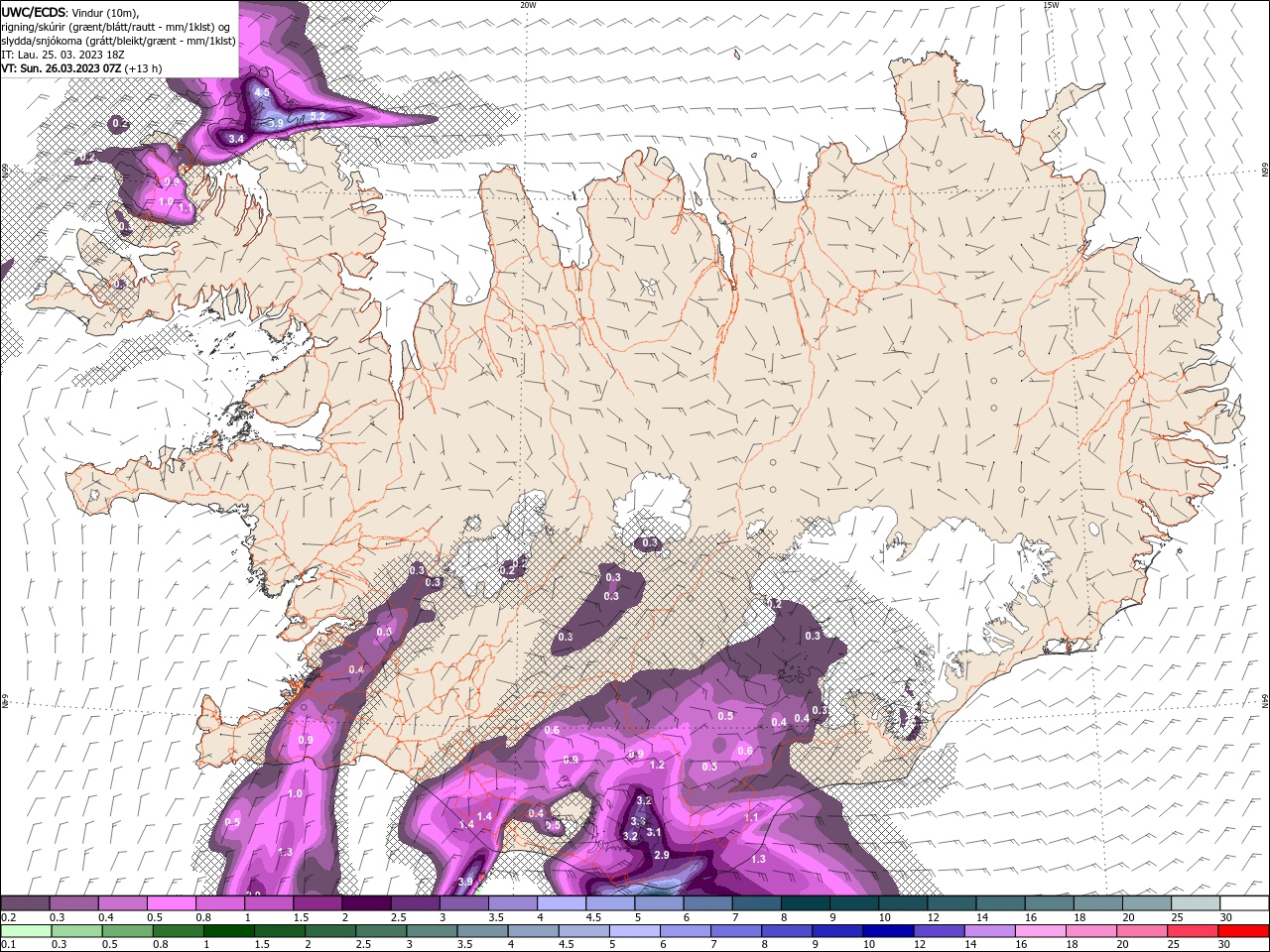Click the dark green swatch in rain legend
Viewport: 1270px width, 952px height.
(x=229, y=930)
